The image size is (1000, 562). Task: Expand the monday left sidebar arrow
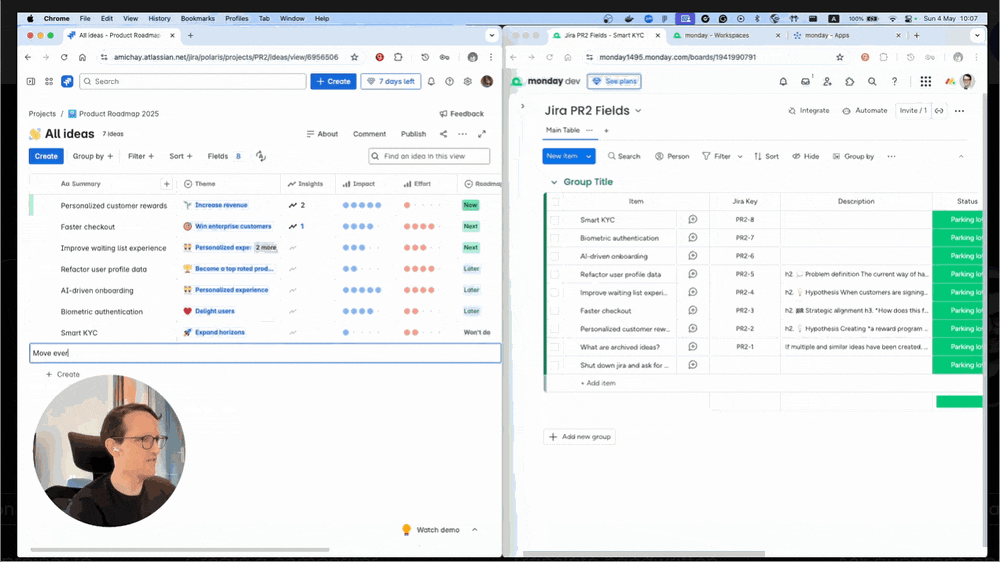point(522,107)
